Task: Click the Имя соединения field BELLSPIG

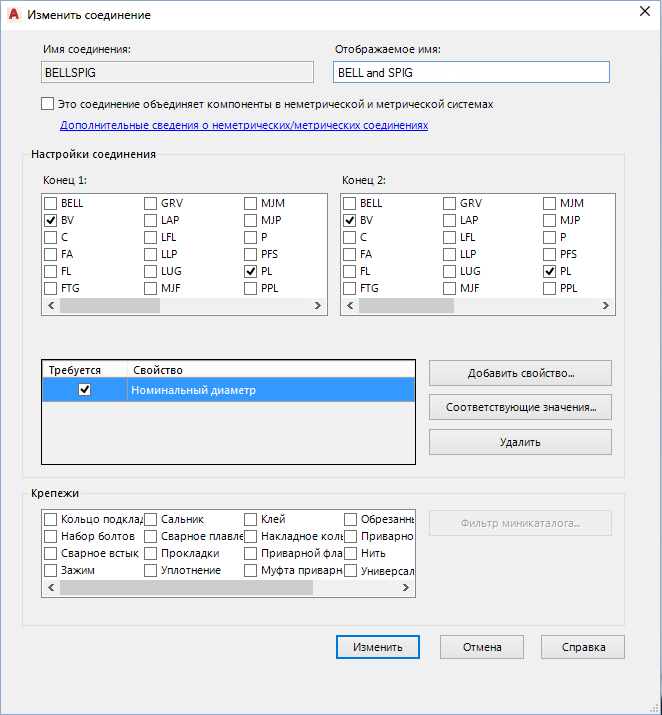Action: pos(177,72)
